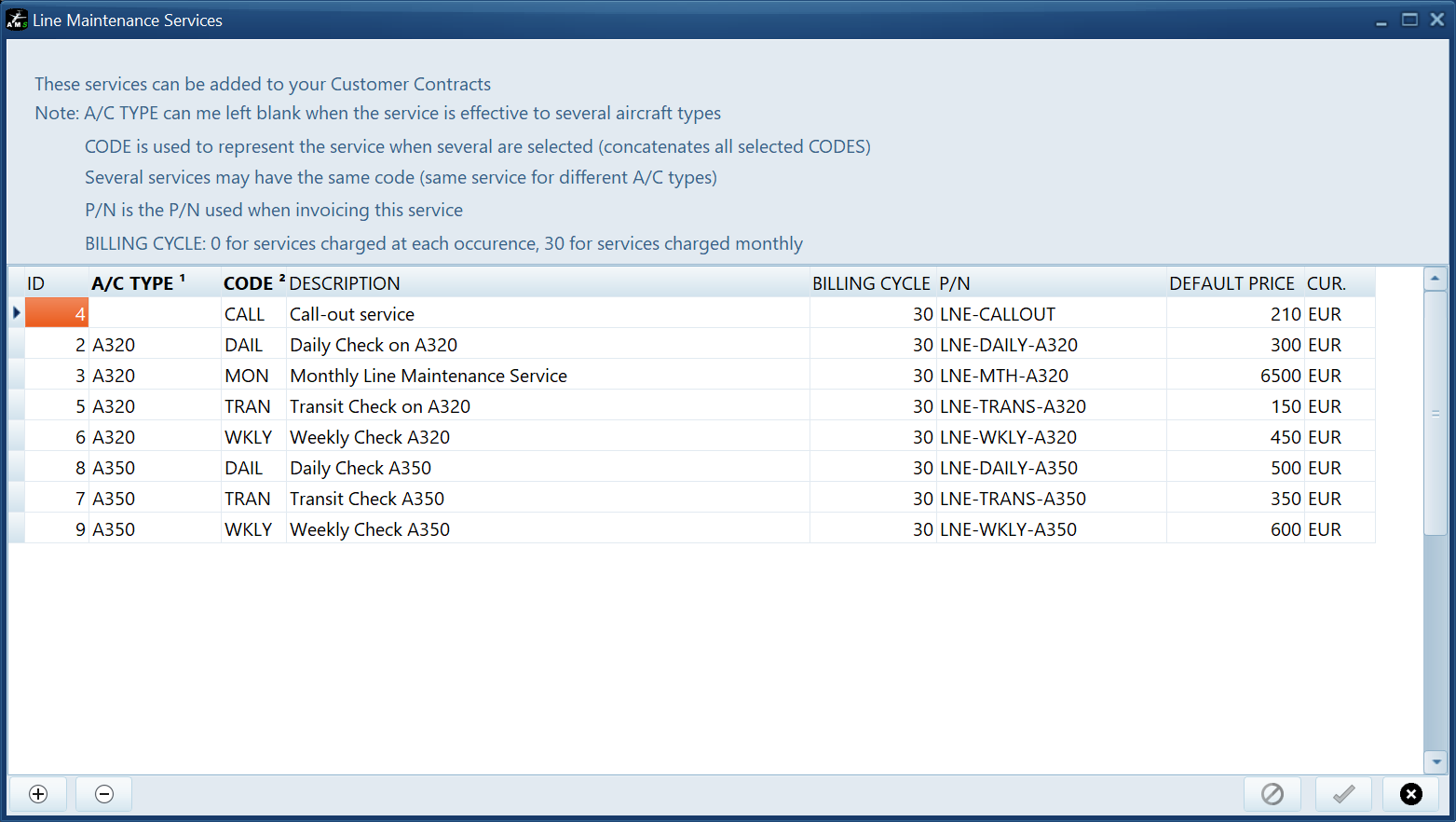The image size is (1456, 822).
Task: Confirm changes with the checkmark button
Action: coord(1343,794)
